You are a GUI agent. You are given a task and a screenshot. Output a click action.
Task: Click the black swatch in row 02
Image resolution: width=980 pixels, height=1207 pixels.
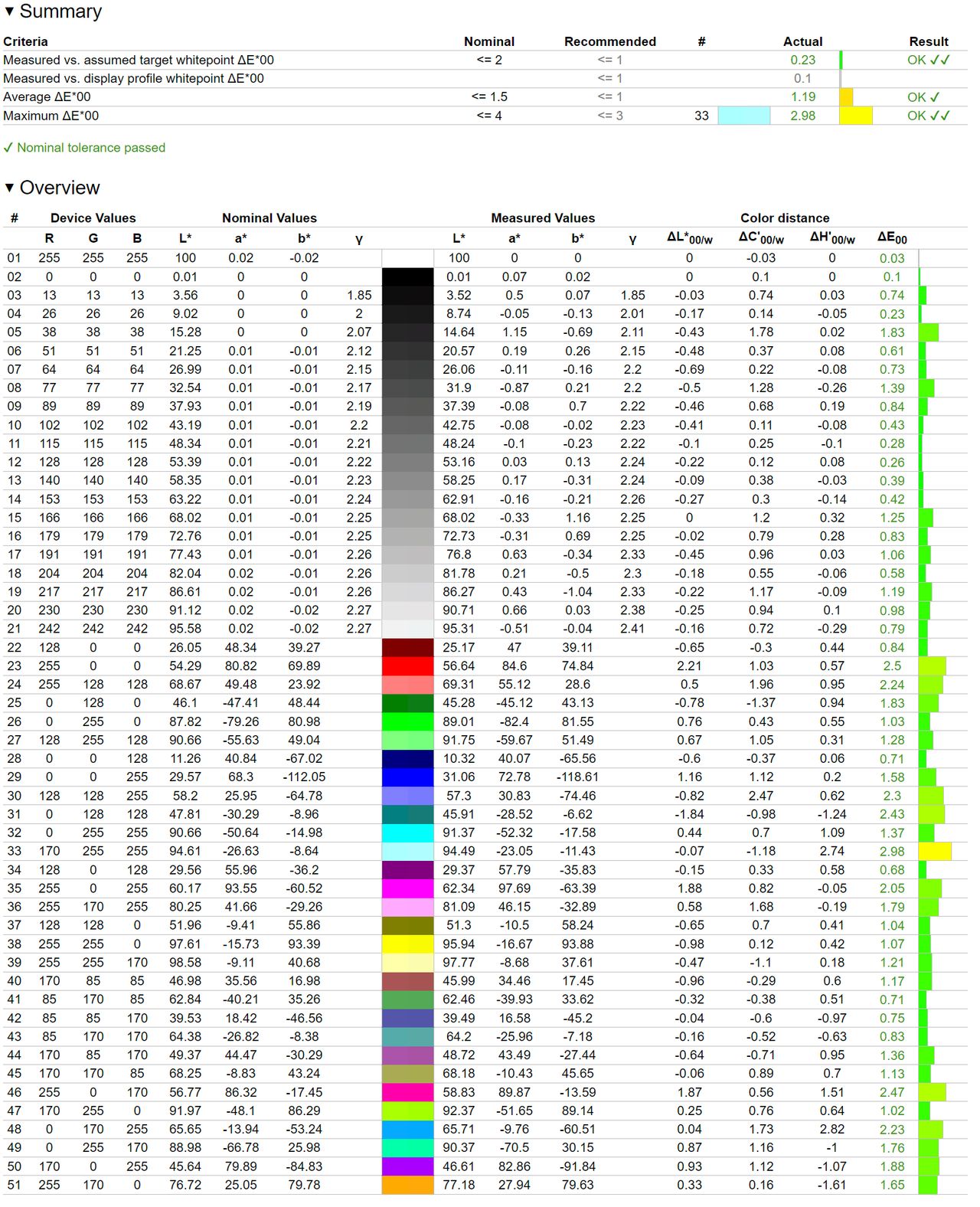pos(407,276)
